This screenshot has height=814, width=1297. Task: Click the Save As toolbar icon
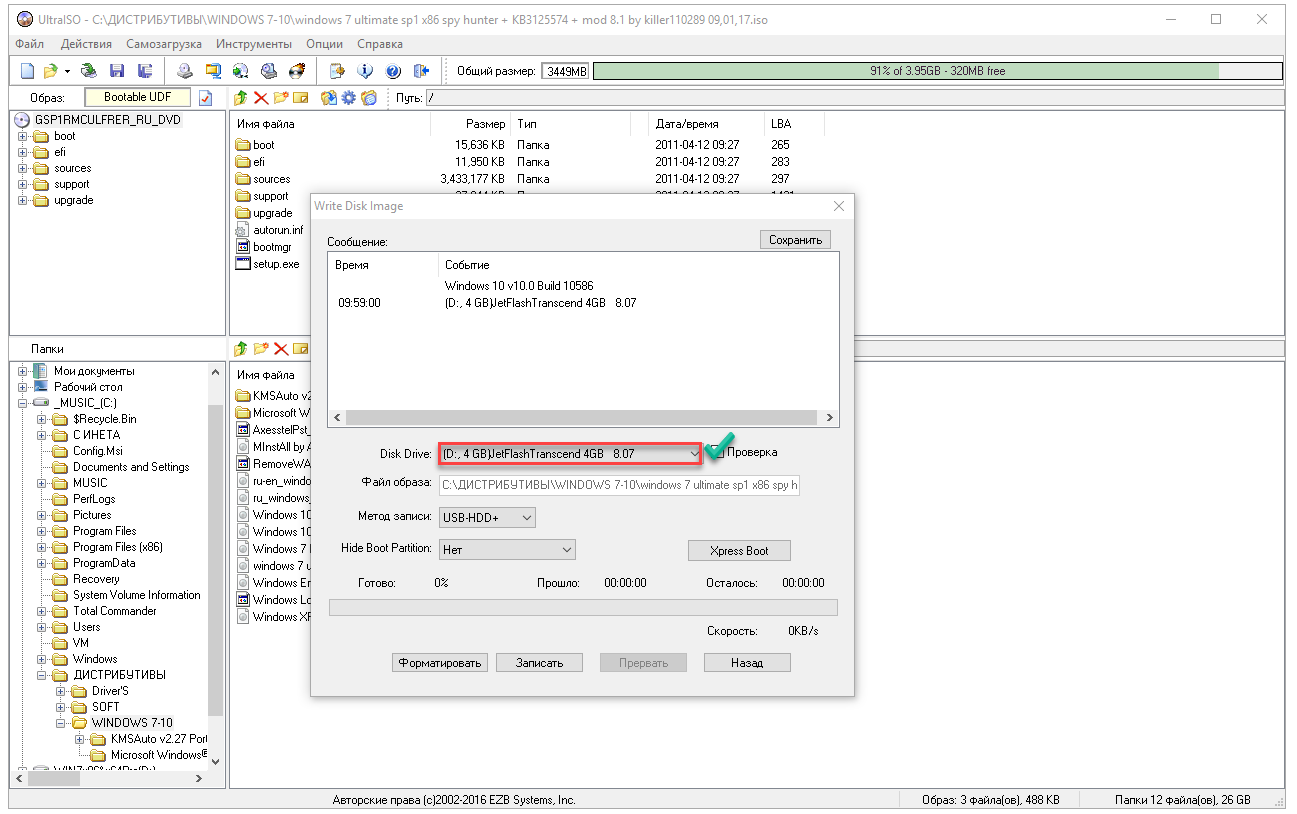click(145, 71)
